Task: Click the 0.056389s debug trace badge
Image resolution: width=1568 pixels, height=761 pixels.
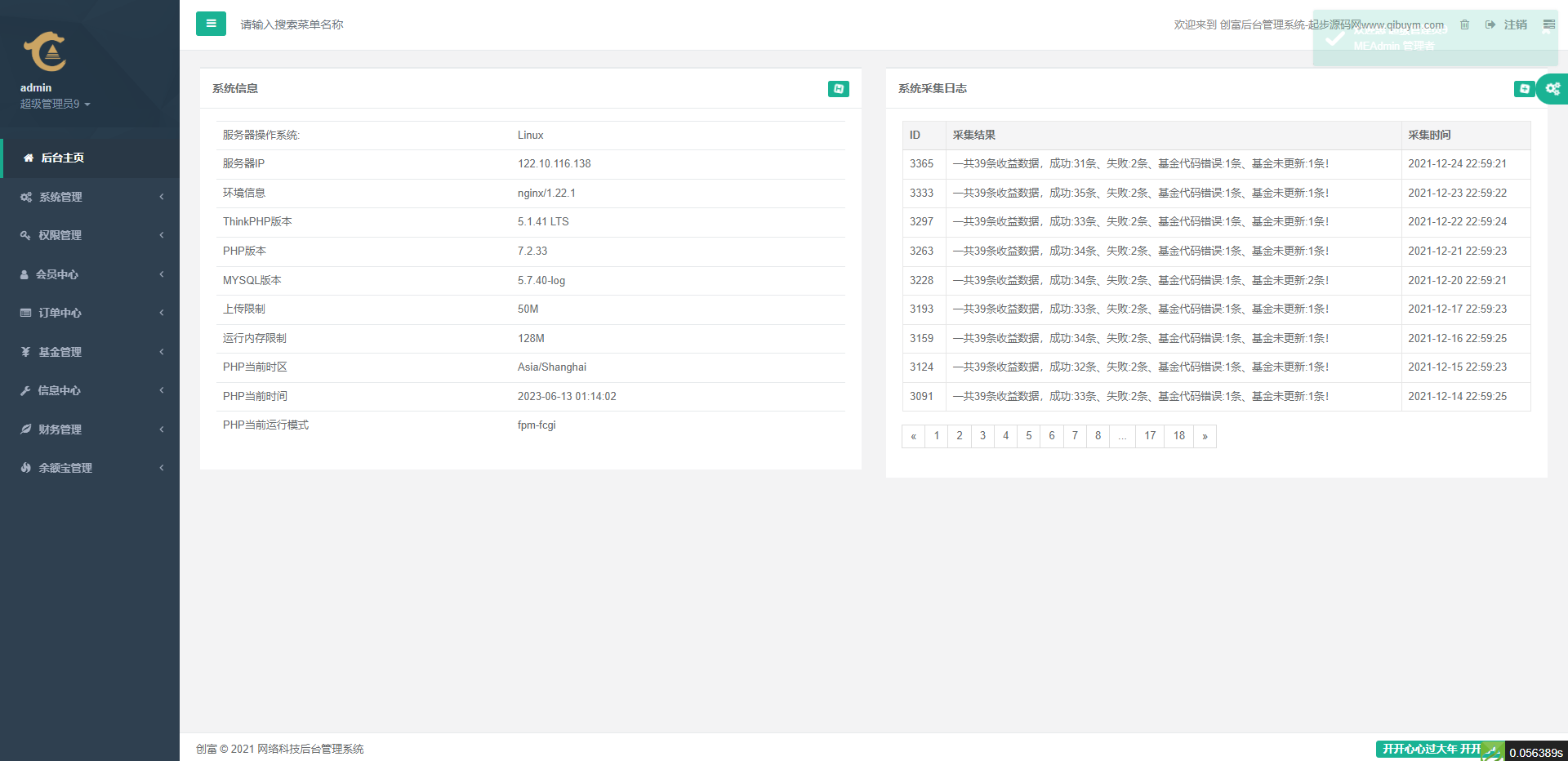Action: point(1536,752)
